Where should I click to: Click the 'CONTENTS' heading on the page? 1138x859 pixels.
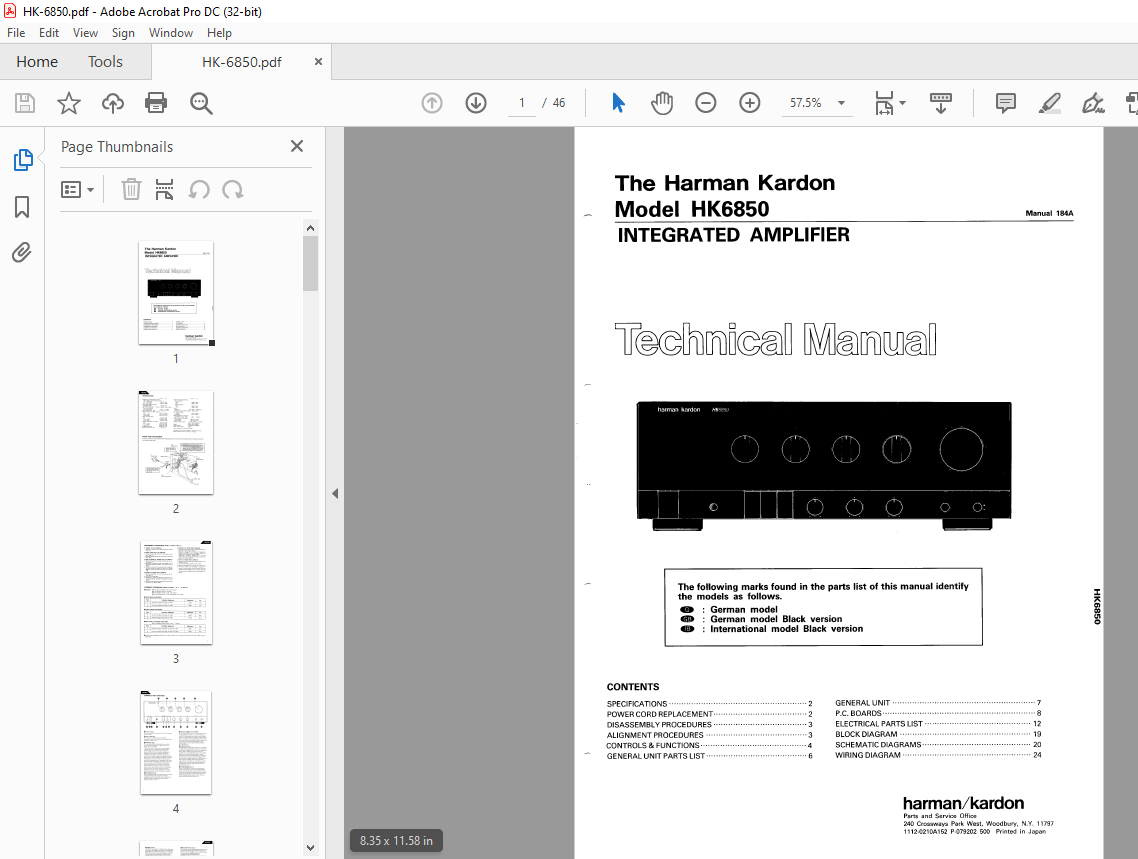[x=633, y=687]
